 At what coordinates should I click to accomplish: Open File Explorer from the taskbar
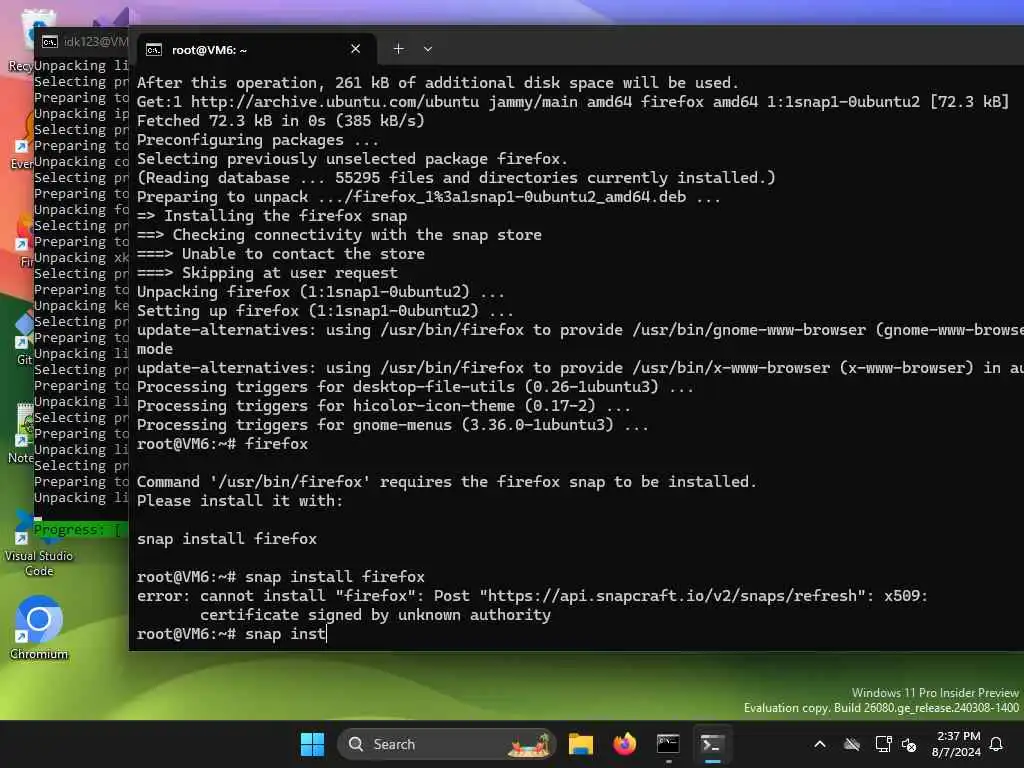(581, 744)
